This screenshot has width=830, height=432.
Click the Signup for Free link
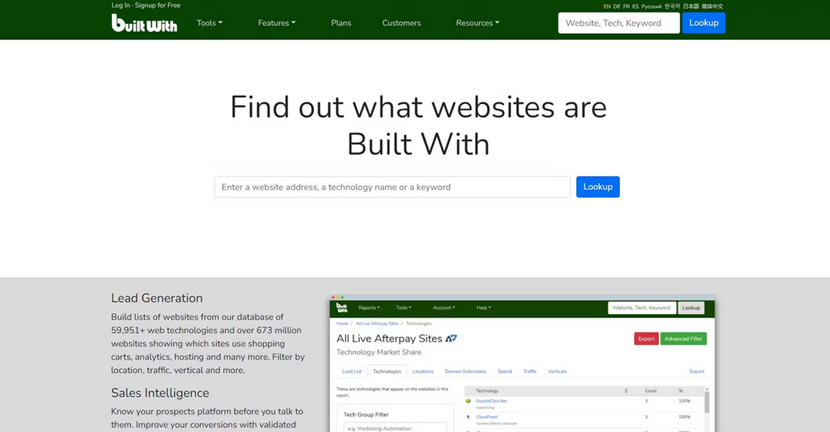(158, 6)
